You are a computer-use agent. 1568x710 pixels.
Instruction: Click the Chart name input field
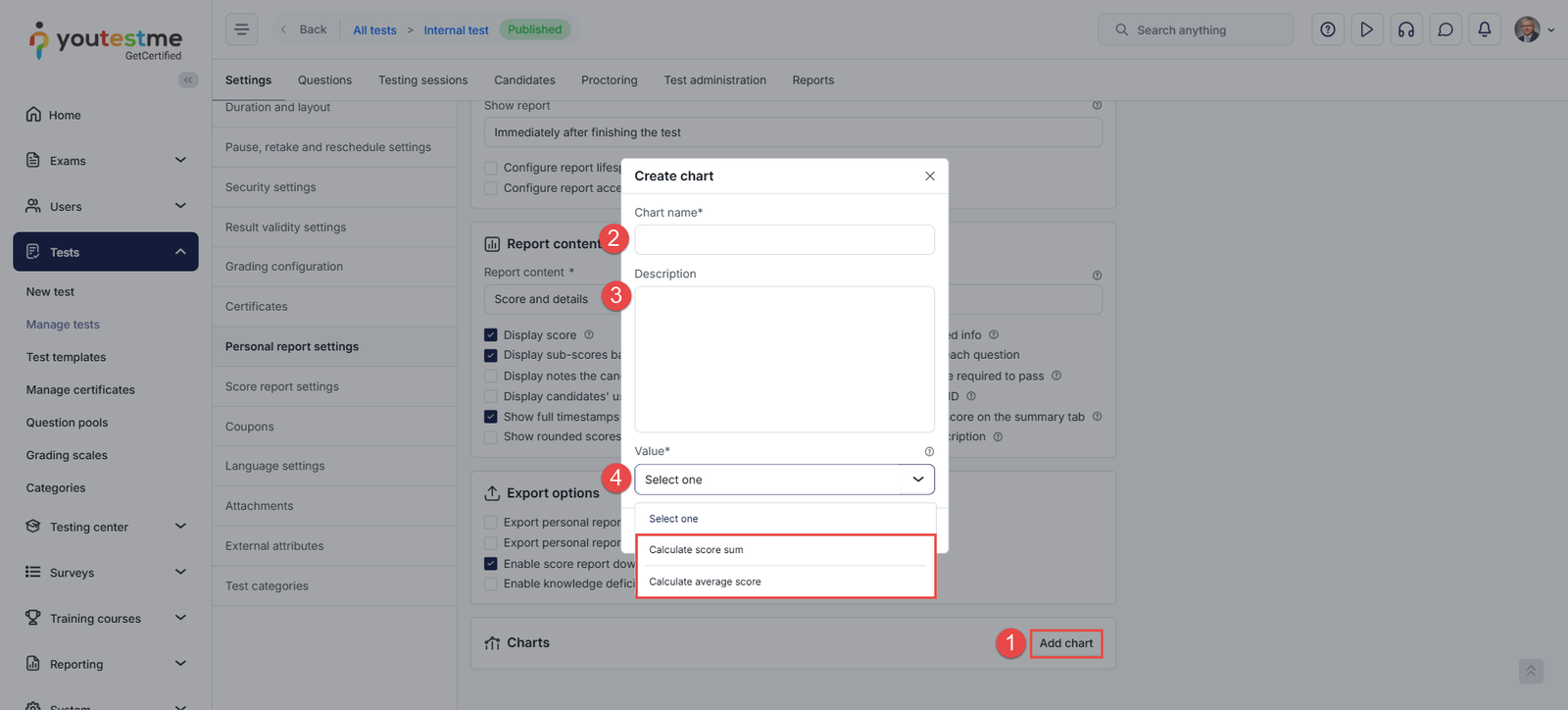tap(784, 240)
